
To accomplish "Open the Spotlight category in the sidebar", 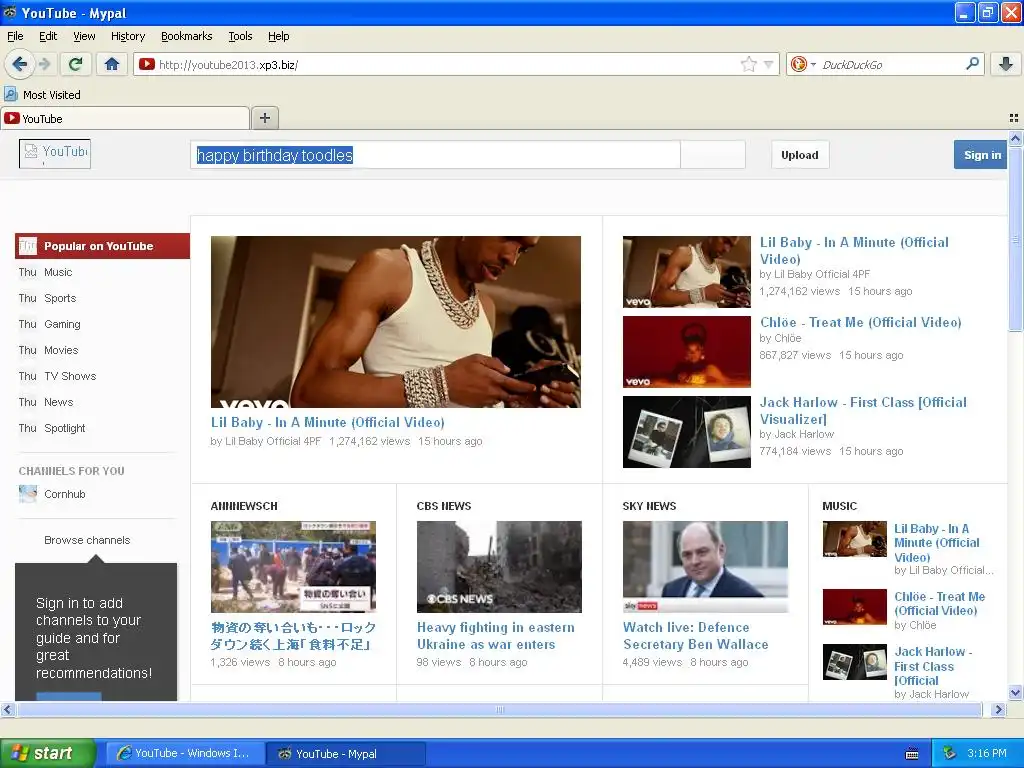I will click(65, 428).
